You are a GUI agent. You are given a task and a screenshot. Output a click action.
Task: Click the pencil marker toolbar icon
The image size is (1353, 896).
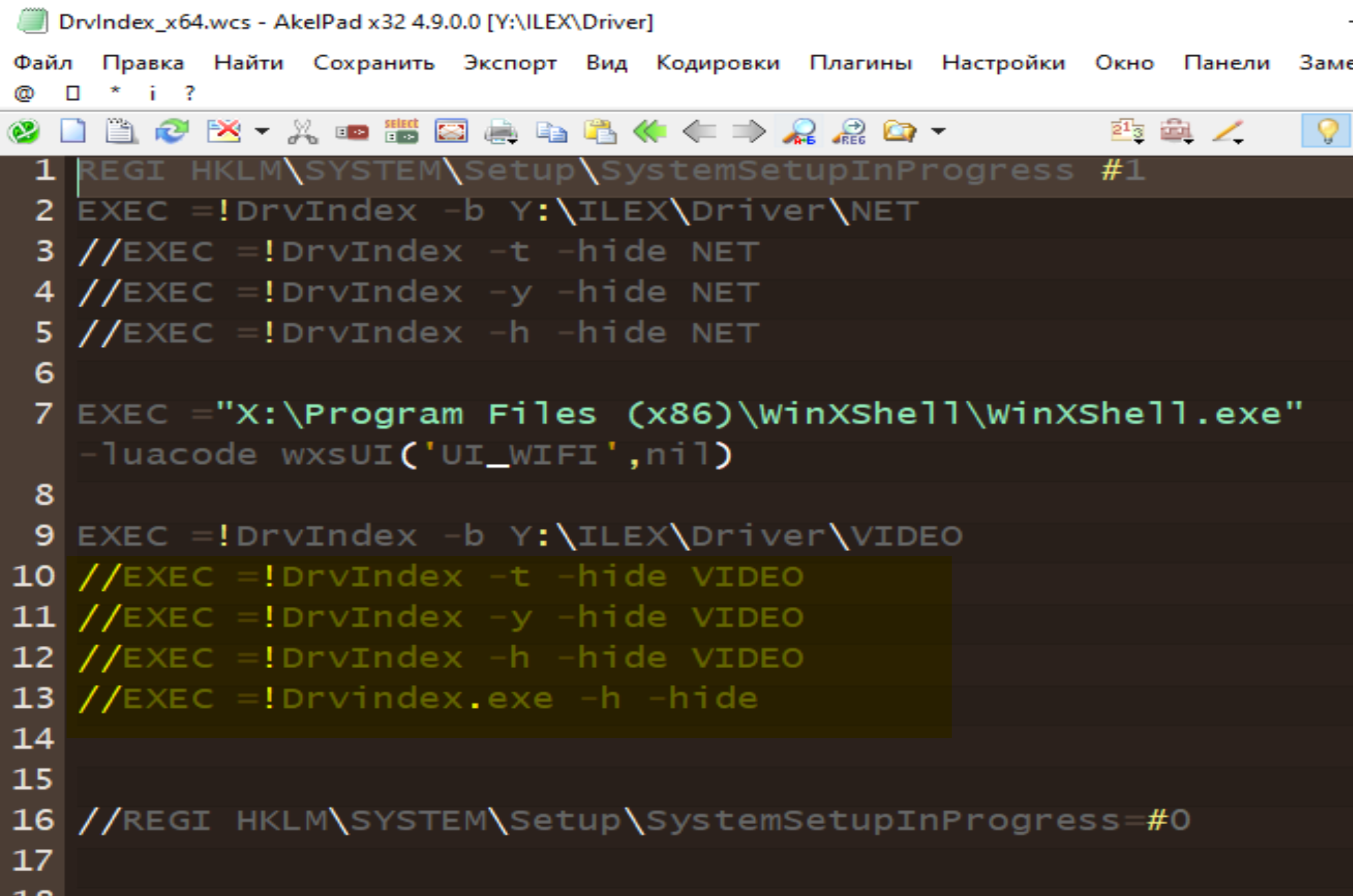pyautogui.click(x=1227, y=131)
